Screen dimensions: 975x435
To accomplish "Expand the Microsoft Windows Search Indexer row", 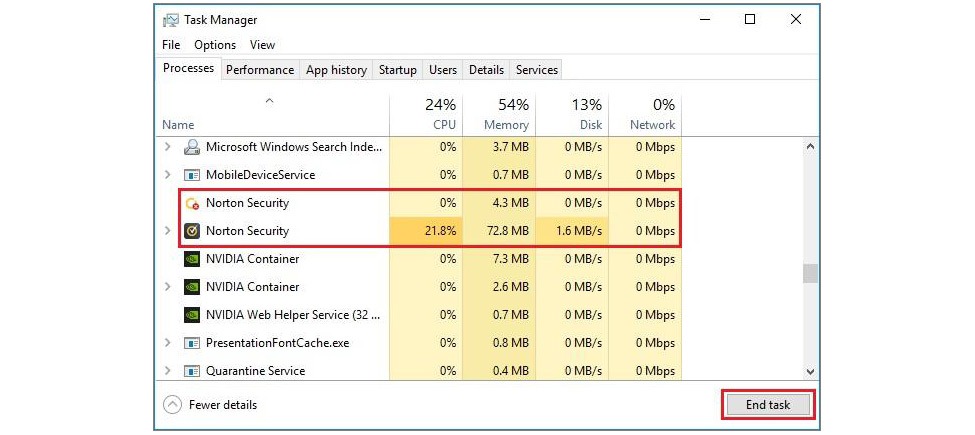I will tap(167, 147).
